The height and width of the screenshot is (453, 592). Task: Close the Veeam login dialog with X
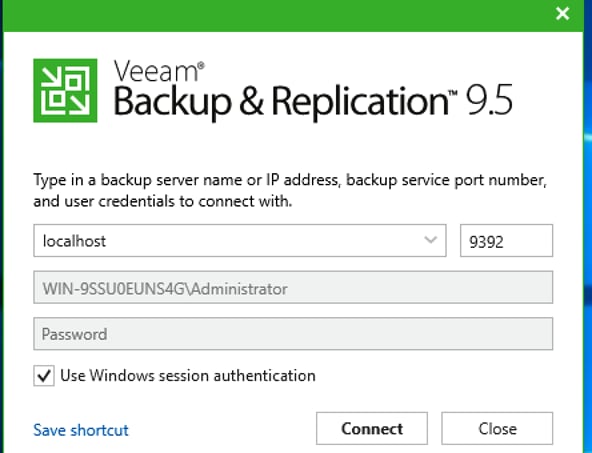tap(563, 14)
